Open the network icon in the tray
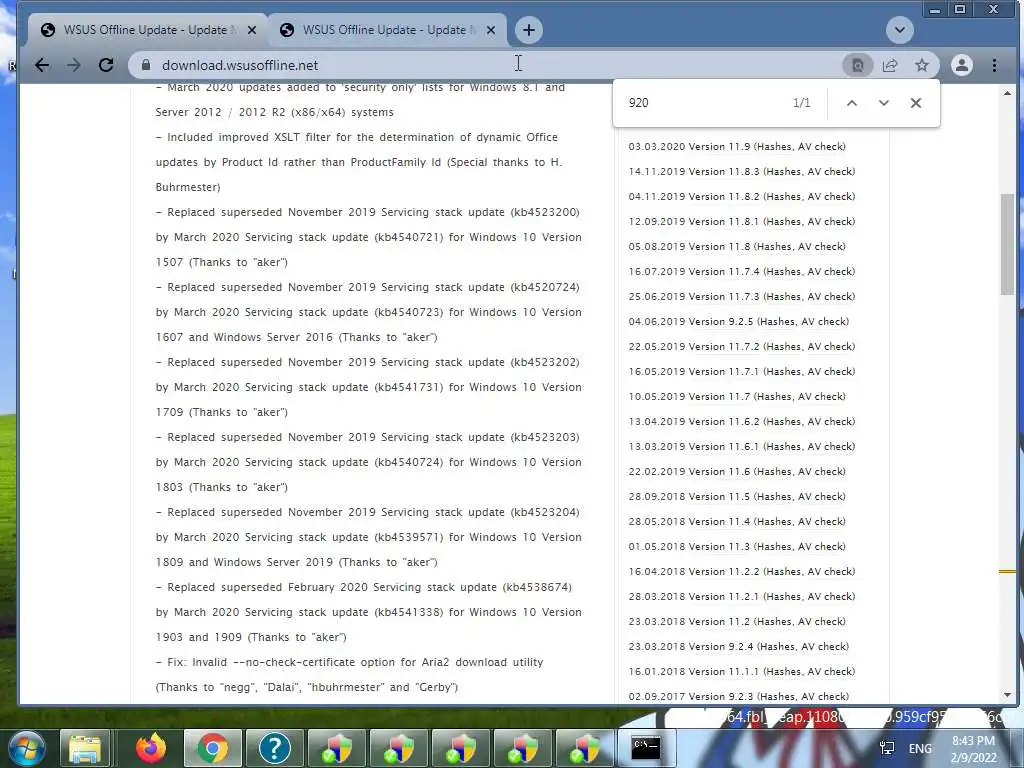This screenshot has width=1024, height=768. [x=887, y=748]
